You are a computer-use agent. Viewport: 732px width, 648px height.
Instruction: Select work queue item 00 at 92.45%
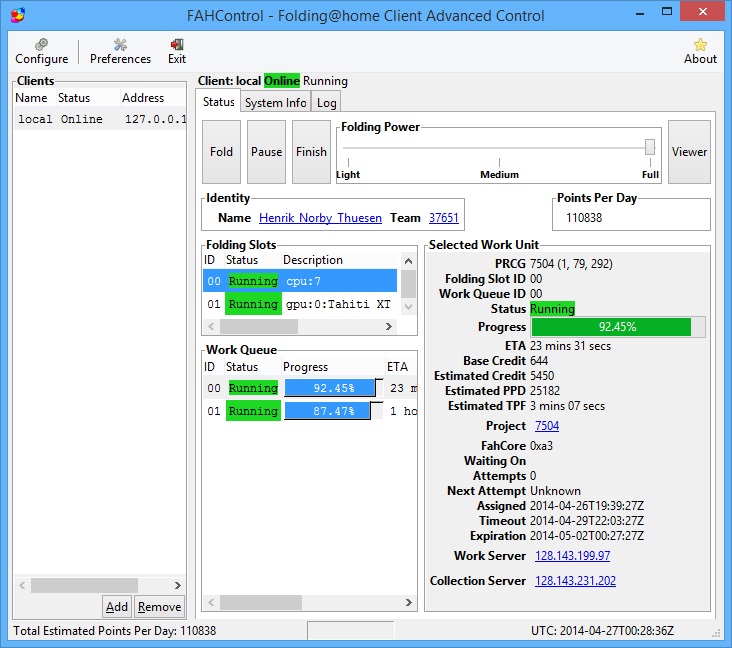310,388
